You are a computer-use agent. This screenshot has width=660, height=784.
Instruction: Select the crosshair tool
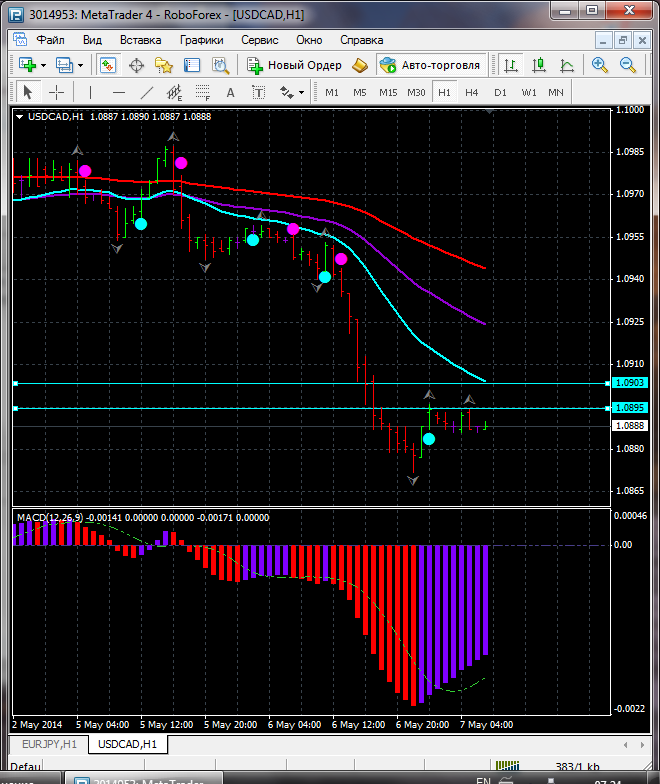click(57, 92)
